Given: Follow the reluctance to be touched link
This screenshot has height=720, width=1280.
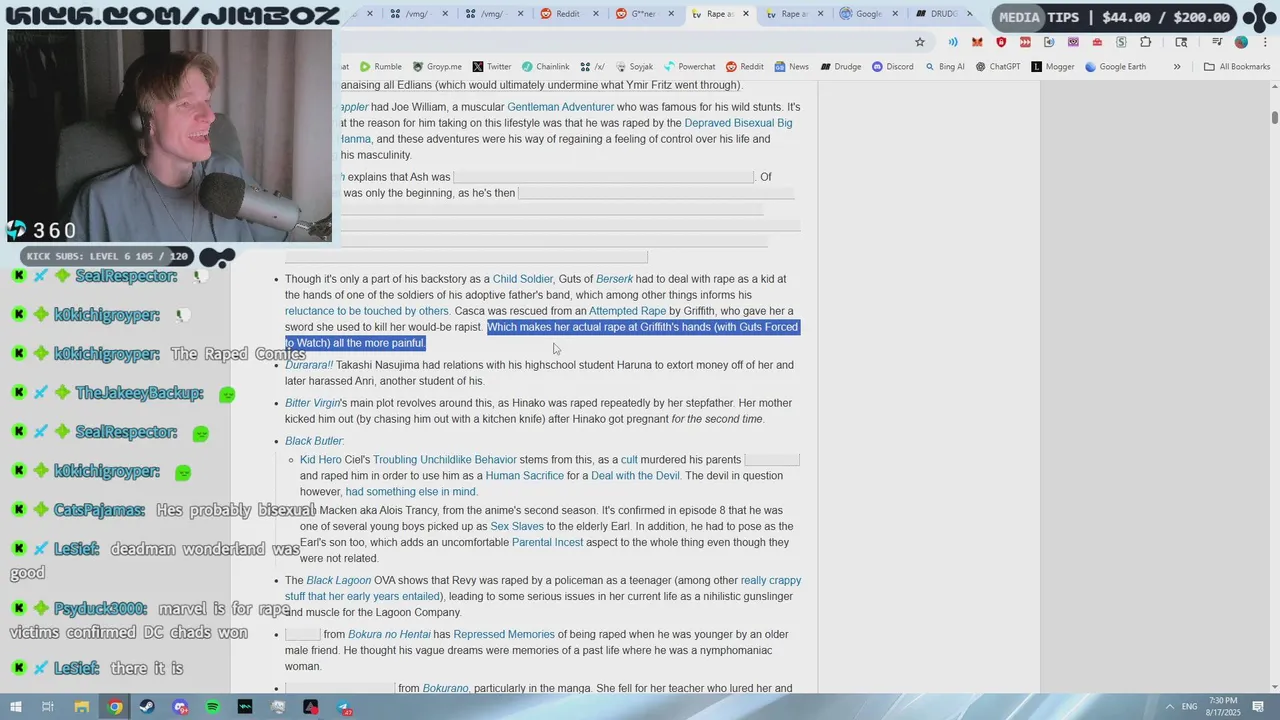Looking at the screenshot, I should pos(366,311).
